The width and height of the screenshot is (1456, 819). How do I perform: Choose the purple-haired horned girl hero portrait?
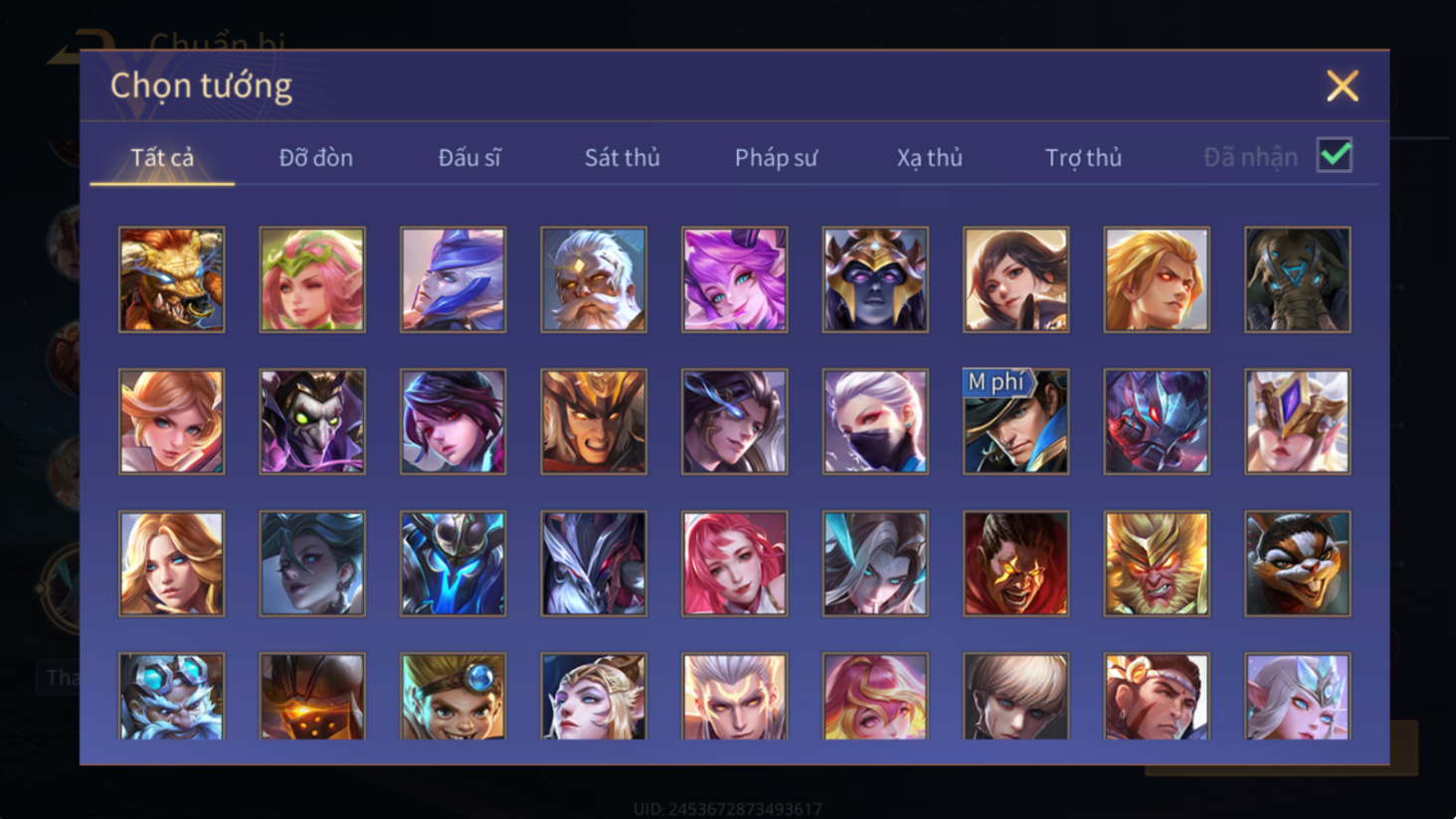(x=734, y=279)
